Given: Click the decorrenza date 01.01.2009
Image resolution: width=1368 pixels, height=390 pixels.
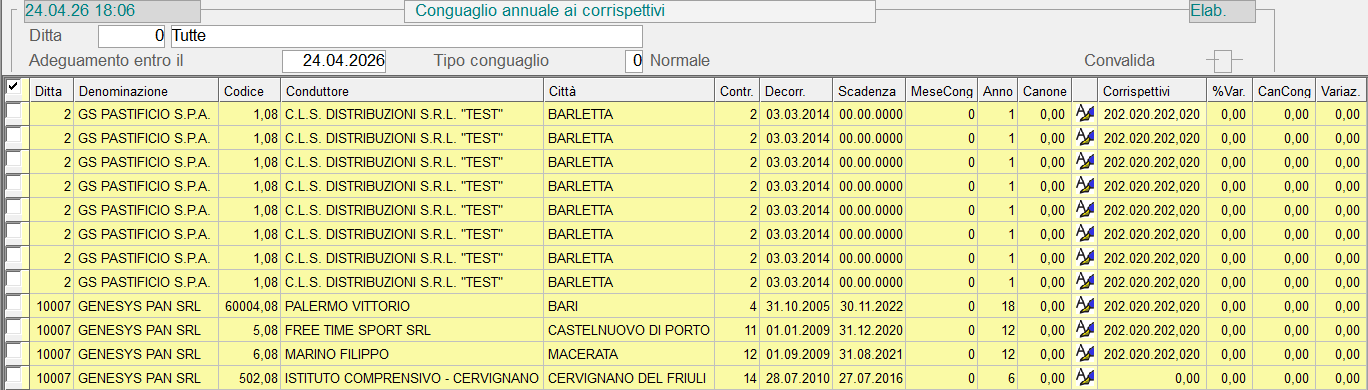Looking at the screenshot, I should pos(796,330).
